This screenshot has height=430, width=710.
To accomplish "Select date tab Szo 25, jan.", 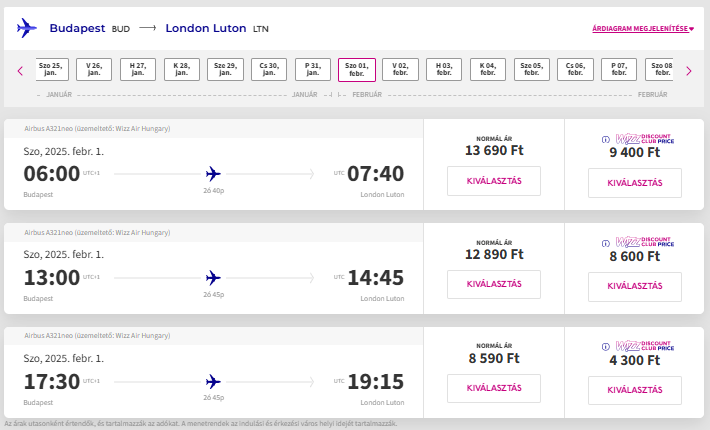I will tap(53, 70).
